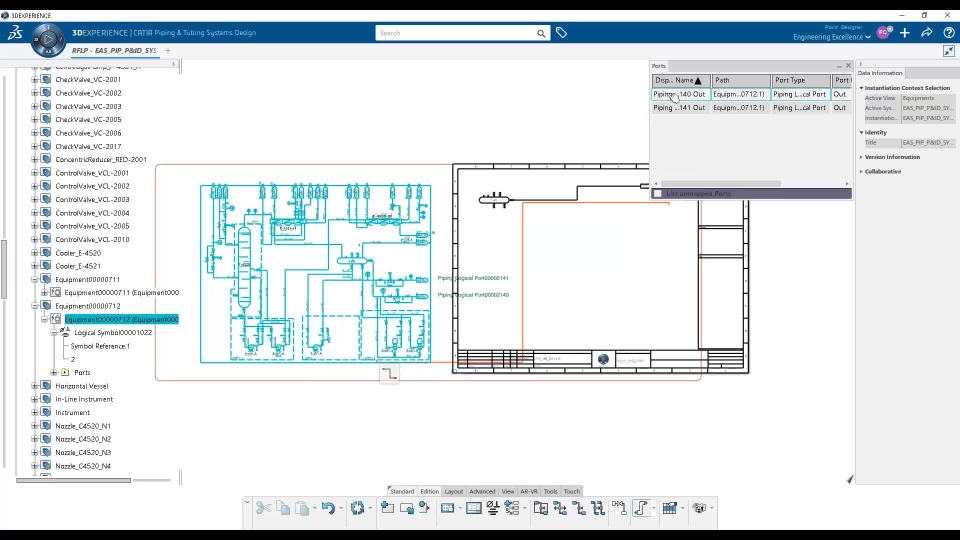960x540 pixels.
Task: Click the valve symbol icon in toolbar
Action: pyautogui.click(x=618, y=508)
